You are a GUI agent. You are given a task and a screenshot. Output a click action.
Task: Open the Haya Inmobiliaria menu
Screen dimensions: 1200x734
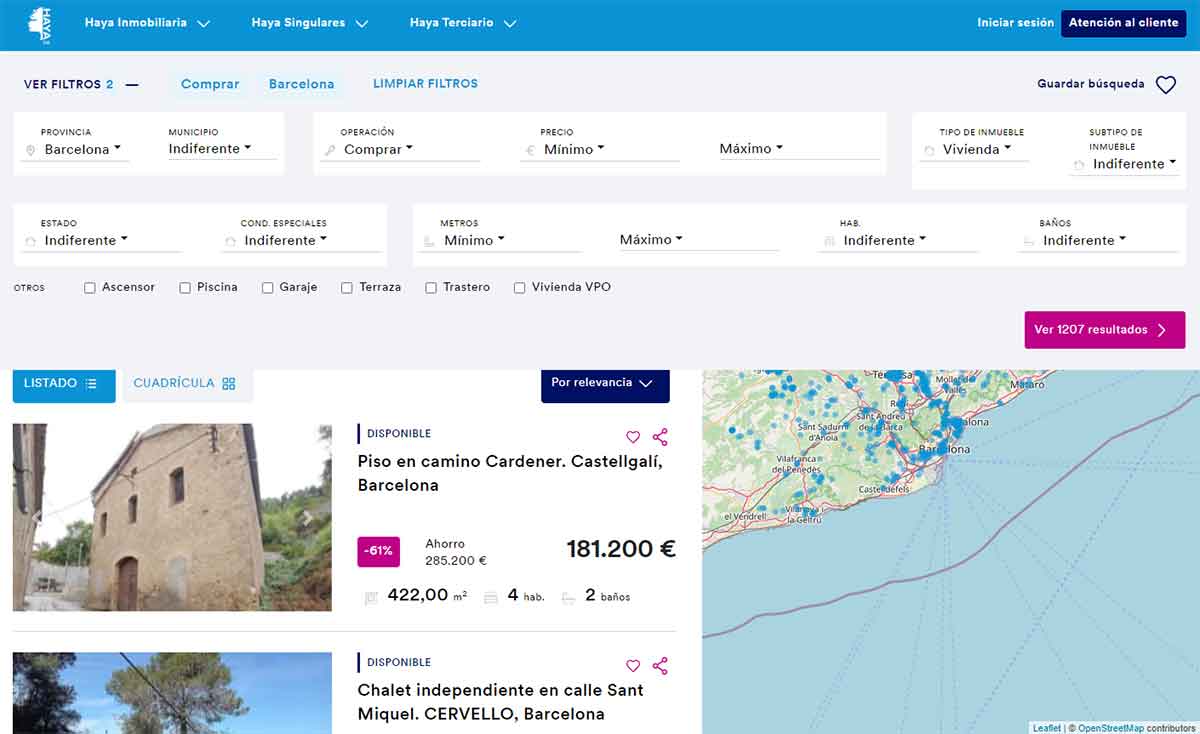point(147,23)
